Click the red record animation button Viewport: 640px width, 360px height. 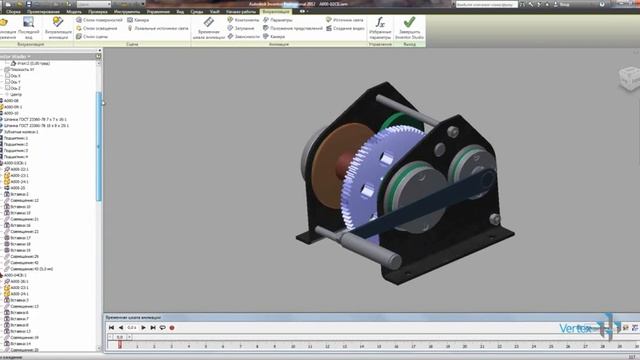pos(172,328)
